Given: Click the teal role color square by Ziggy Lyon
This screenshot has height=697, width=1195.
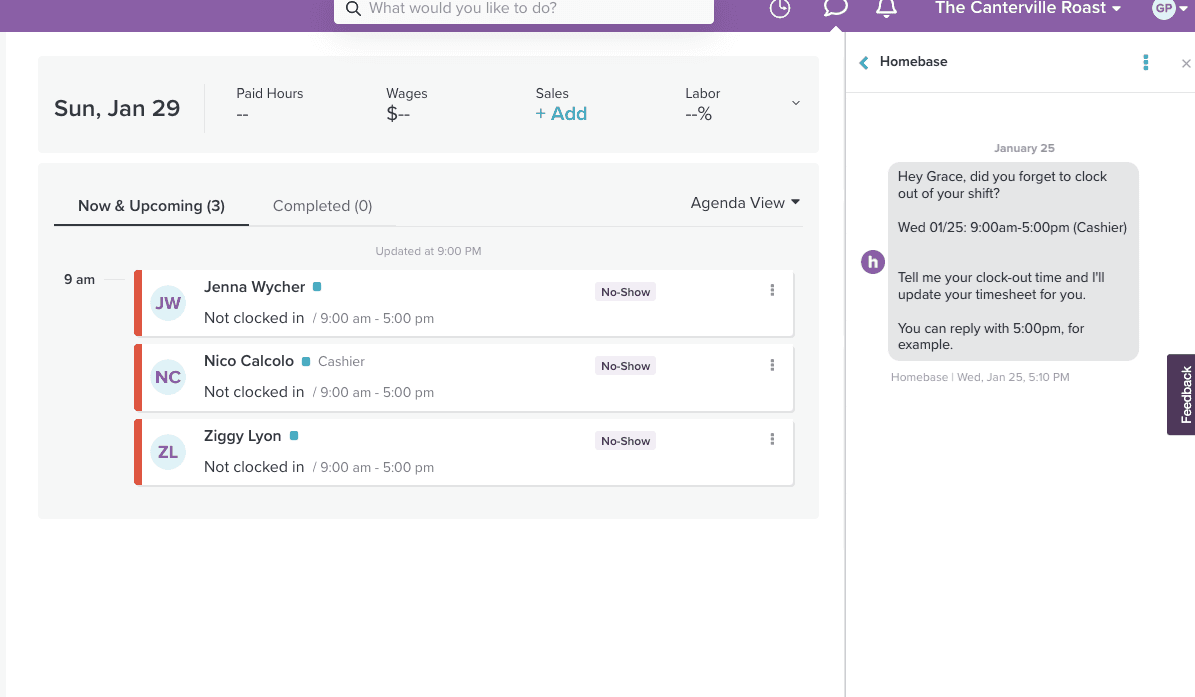Looking at the screenshot, I should point(293,436).
